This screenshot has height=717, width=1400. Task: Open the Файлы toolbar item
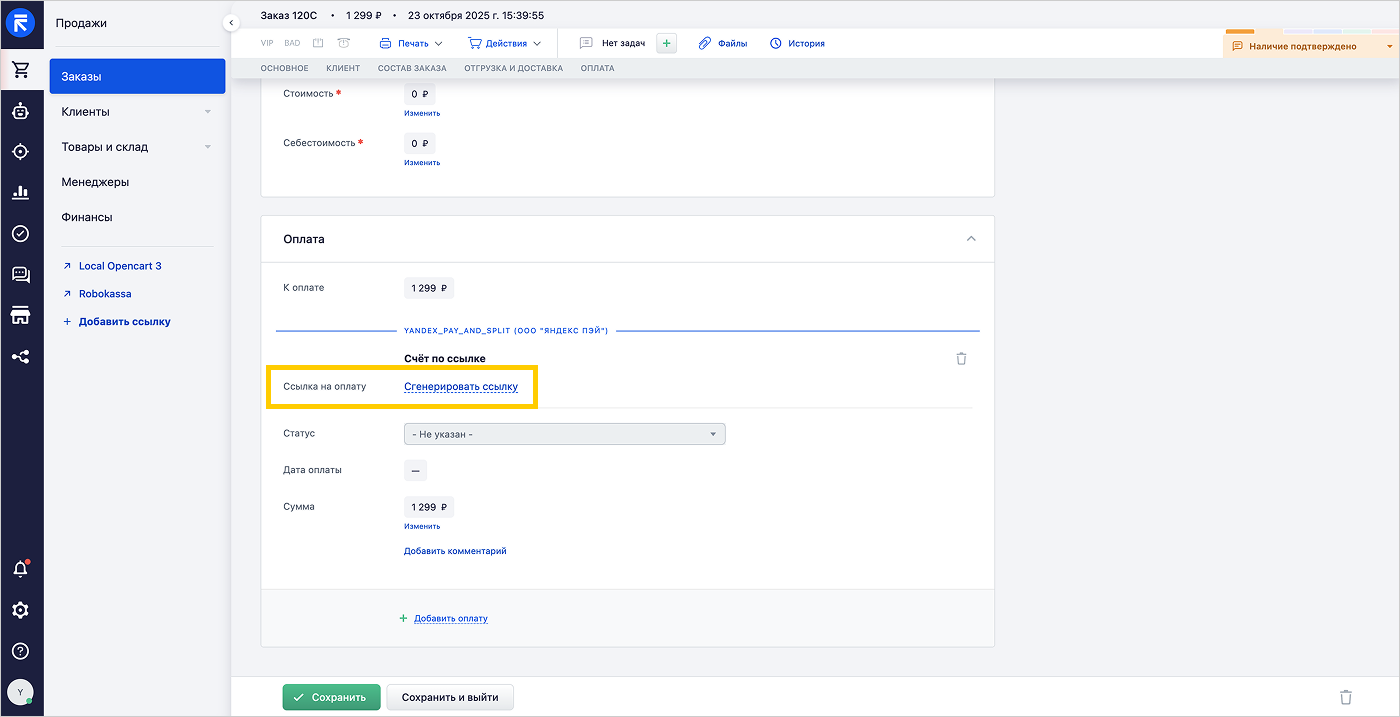(723, 43)
